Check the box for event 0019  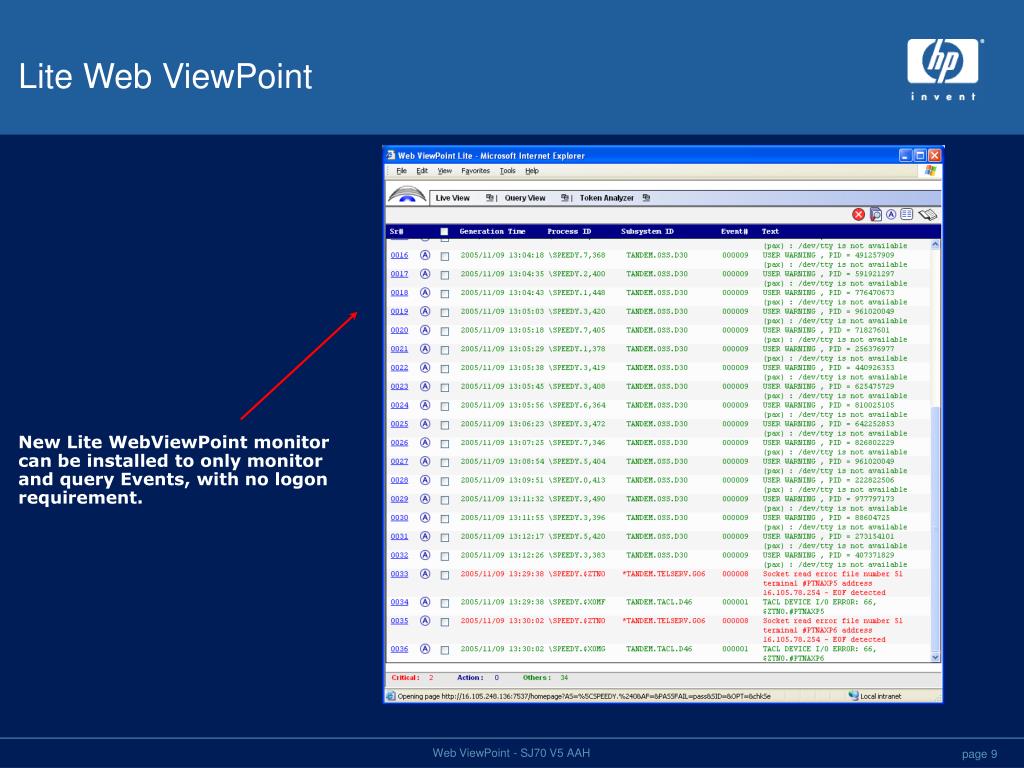tap(445, 313)
